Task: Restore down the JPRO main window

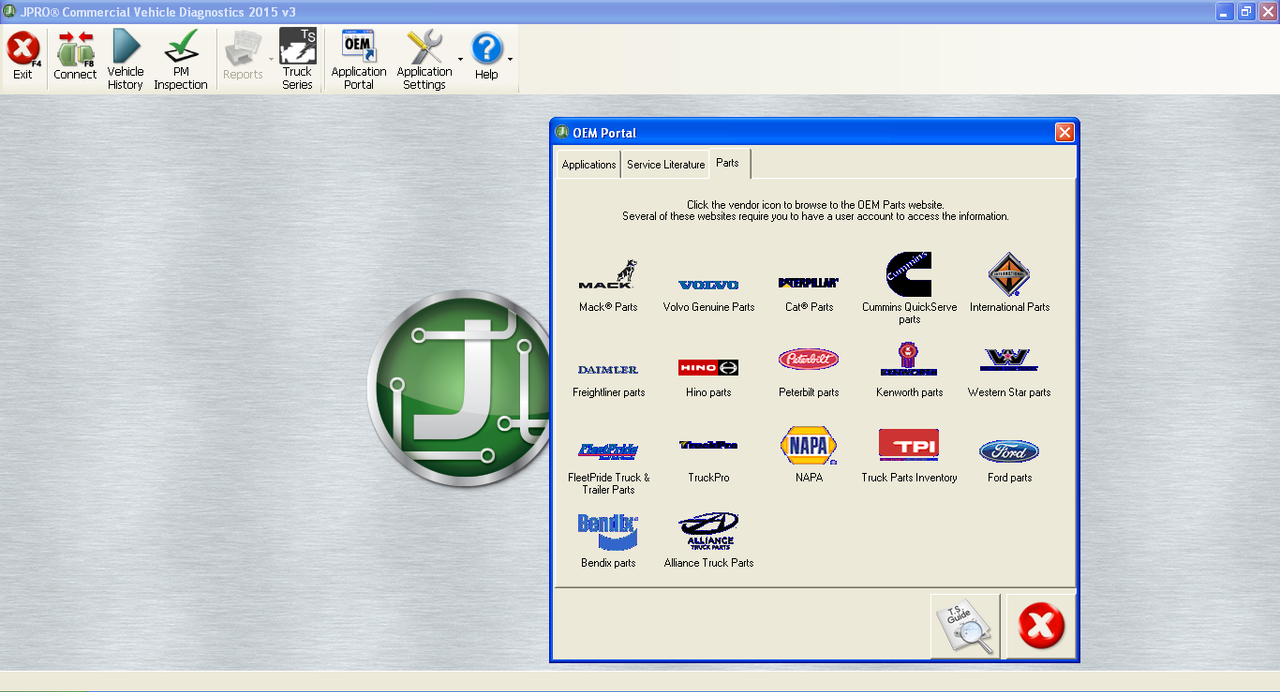Action: 1246,11
